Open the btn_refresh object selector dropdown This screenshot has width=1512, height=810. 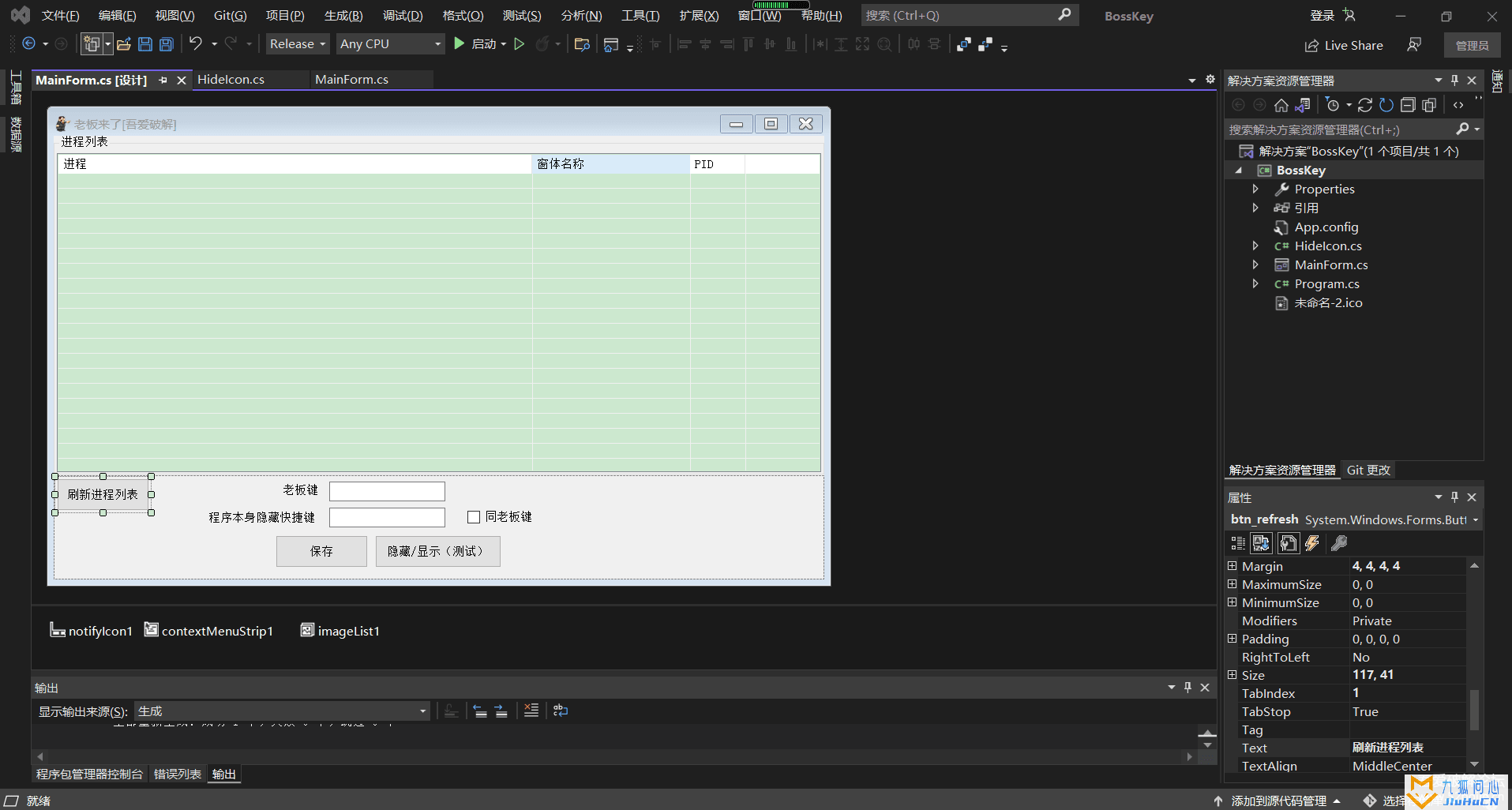(1476, 519)
